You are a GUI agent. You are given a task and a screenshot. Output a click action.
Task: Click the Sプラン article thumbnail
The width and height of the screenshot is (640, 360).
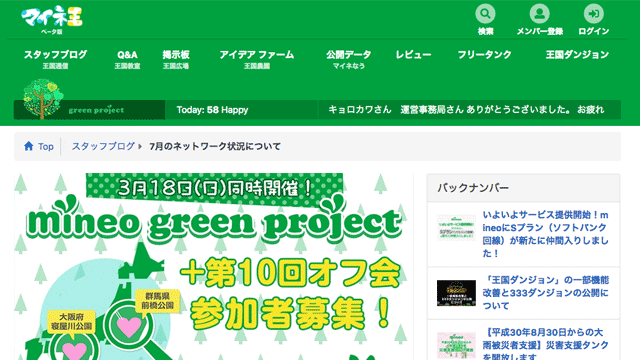click(456, 227)
